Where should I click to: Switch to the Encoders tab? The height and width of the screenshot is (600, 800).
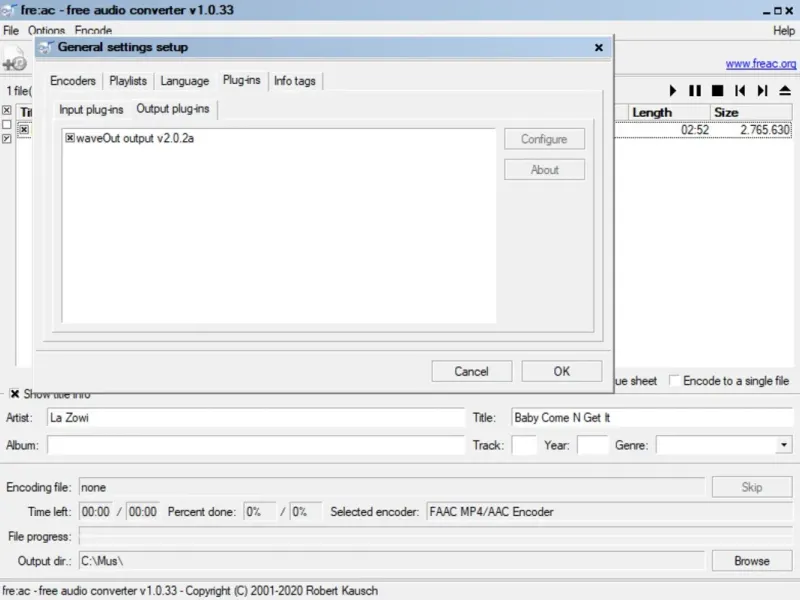point(72,81)
